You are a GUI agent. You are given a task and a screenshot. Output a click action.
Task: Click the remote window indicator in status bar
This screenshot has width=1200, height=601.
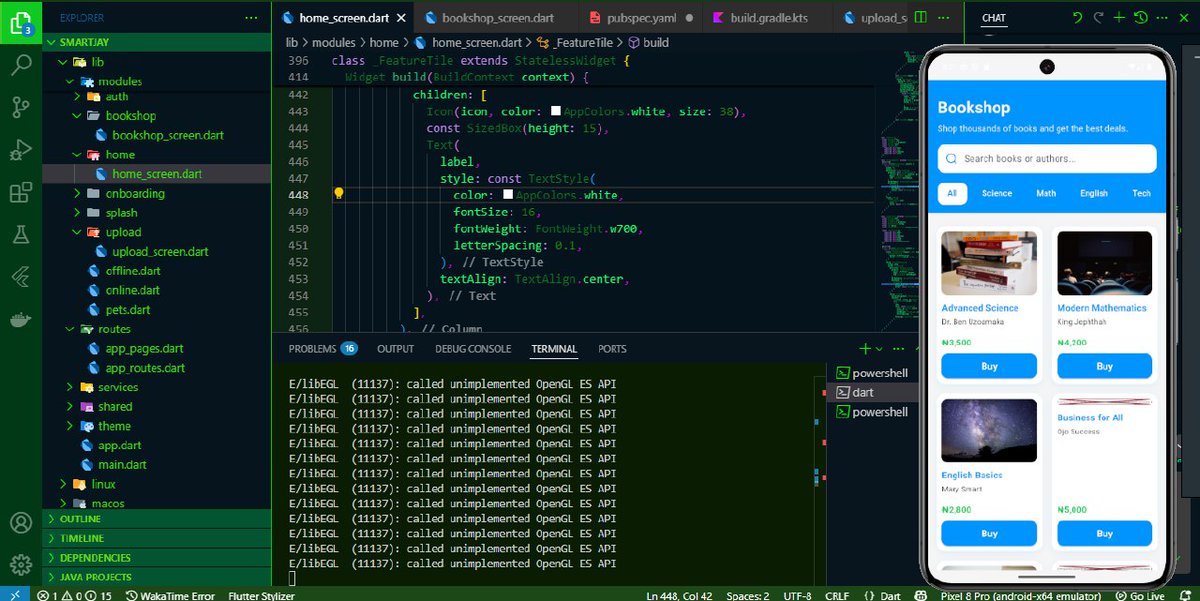tap(14, 595)
